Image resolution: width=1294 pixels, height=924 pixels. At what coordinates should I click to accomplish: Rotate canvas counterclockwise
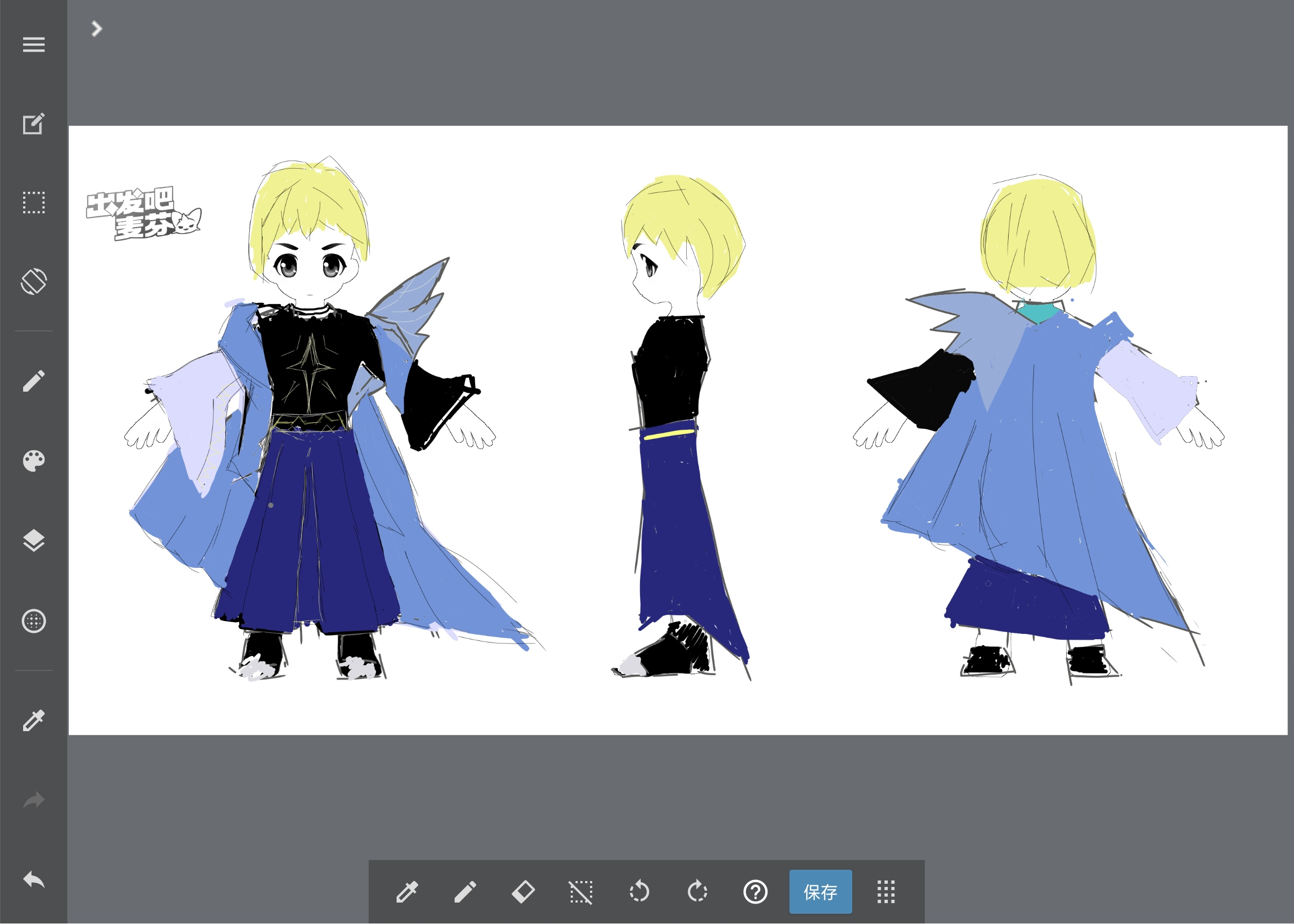[x=639, y=893]
